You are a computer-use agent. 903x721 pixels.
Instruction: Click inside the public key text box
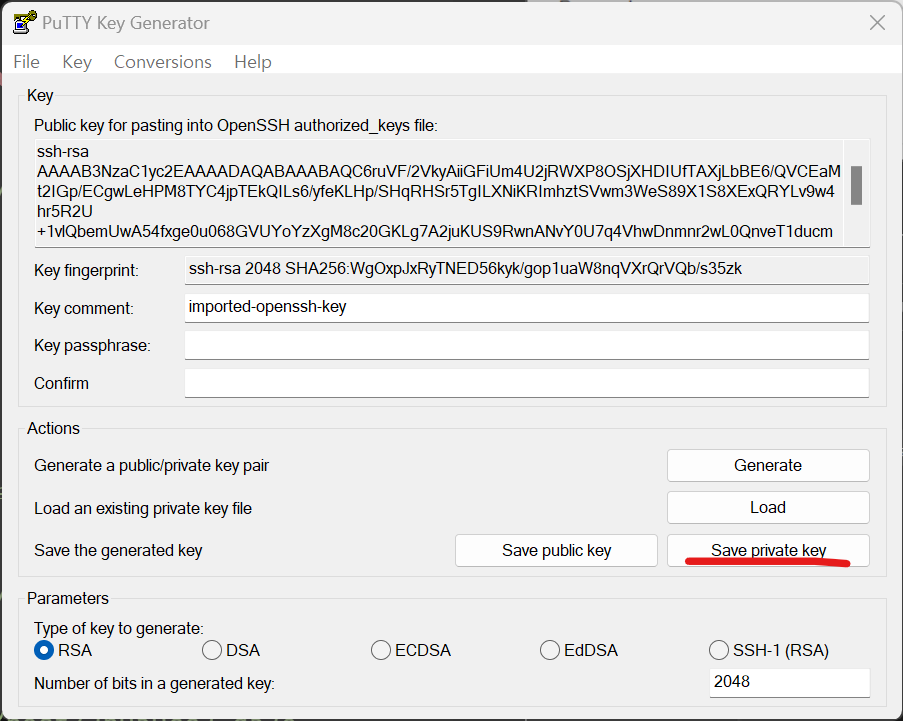(x=439, y=193)
